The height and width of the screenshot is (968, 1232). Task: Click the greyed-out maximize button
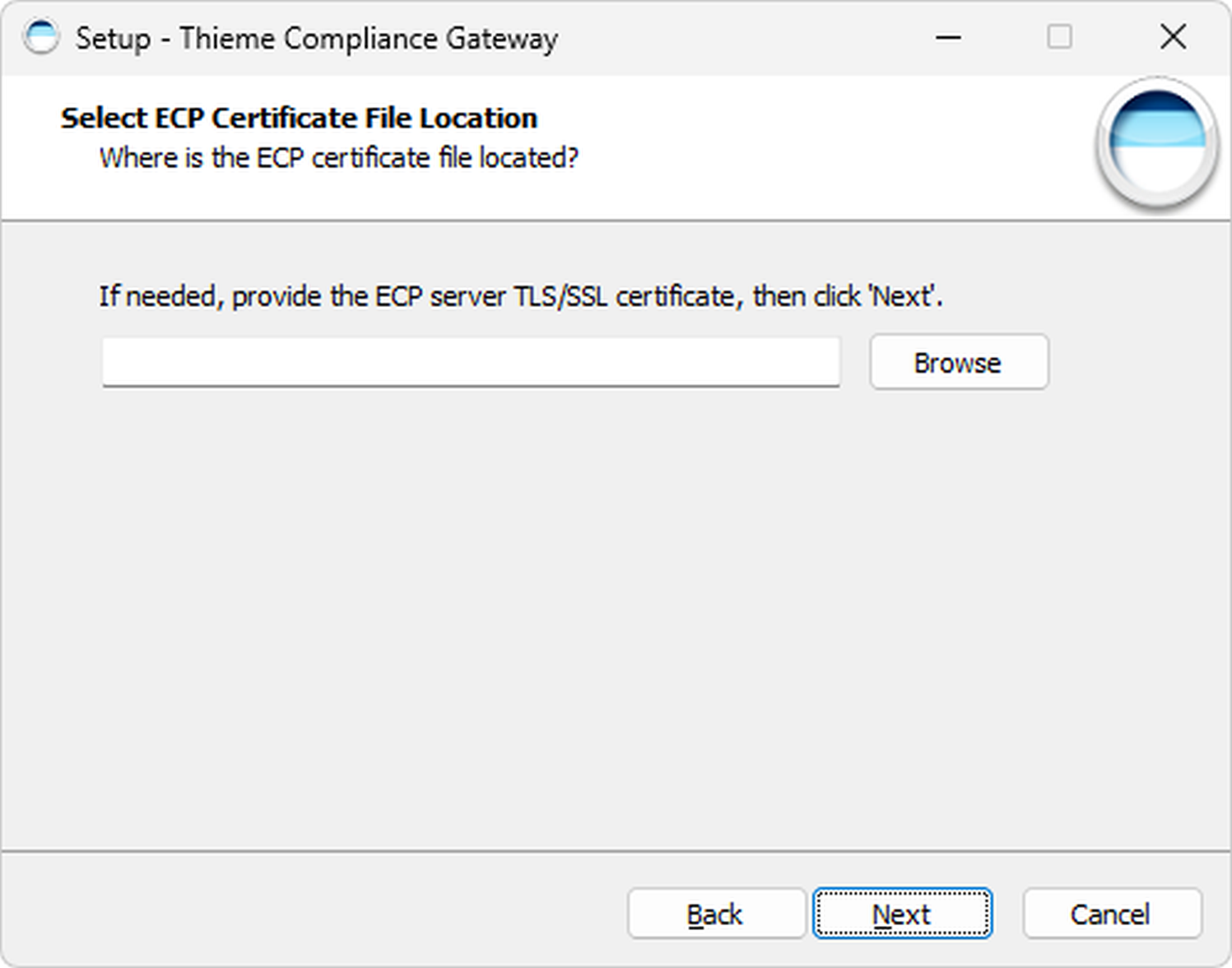pyautogui.click(x=1059, y=38)
